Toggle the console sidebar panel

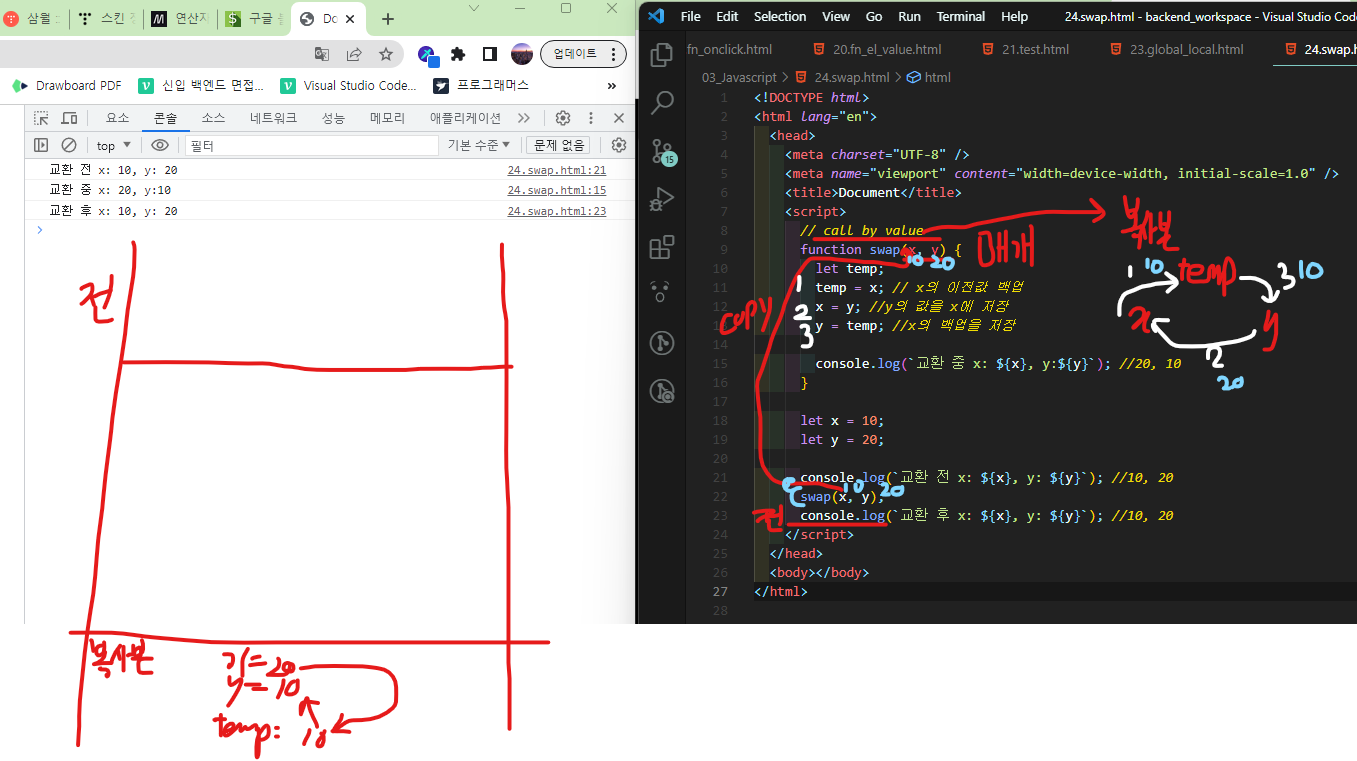click(x=41, y=145)
